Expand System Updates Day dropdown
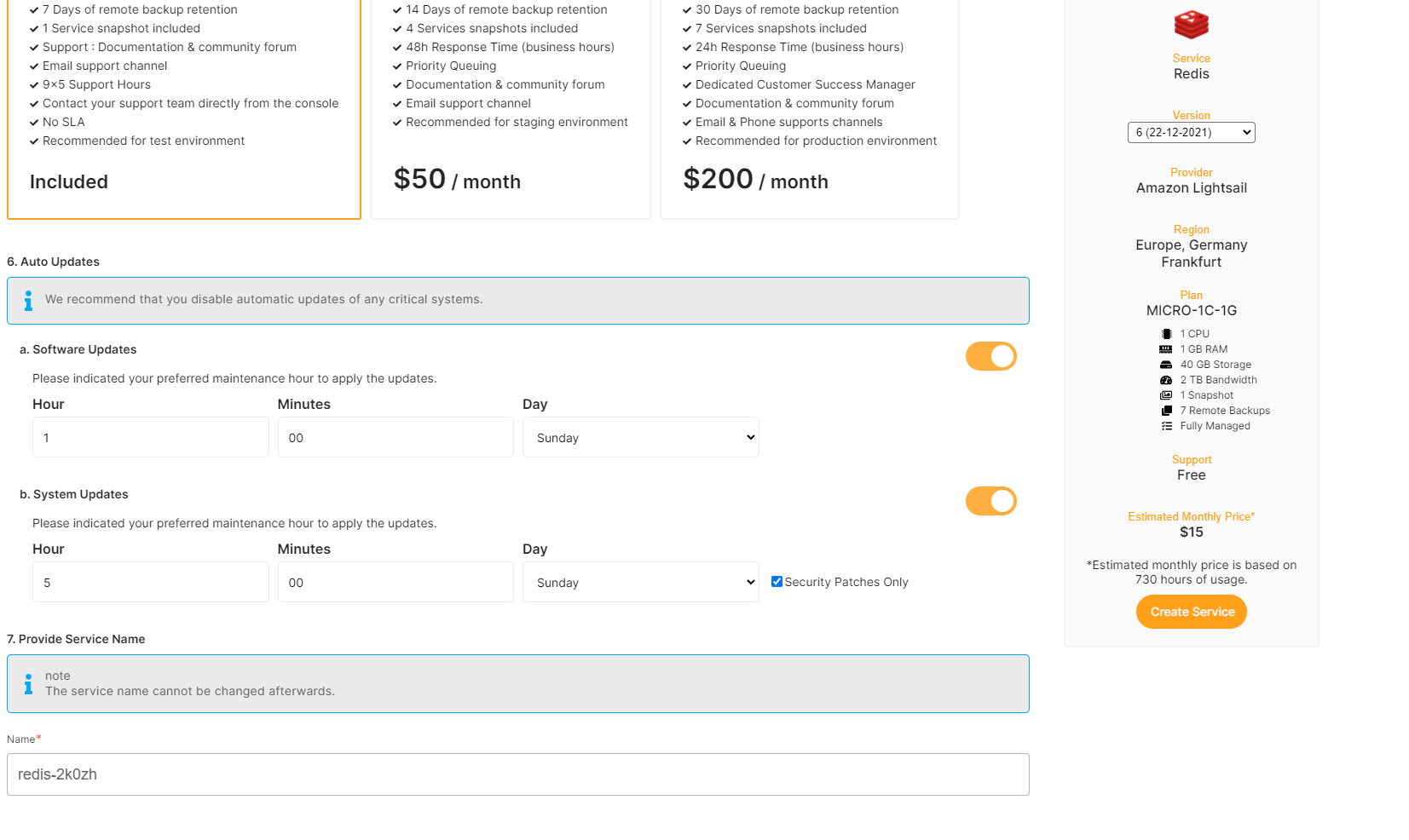This screenshot has height=840, width=1409. [640, 583]
